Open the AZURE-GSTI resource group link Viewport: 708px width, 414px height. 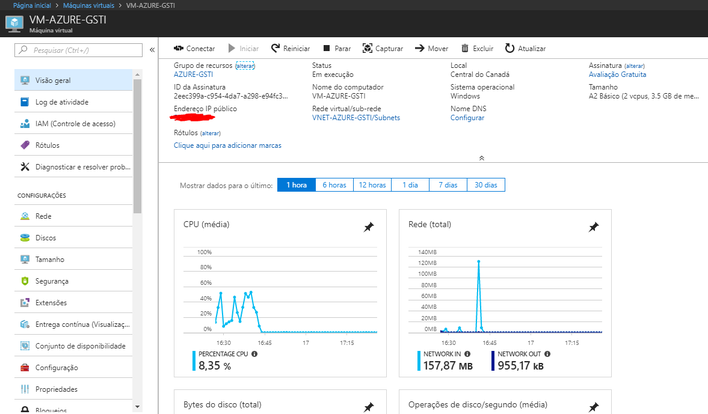193,74
